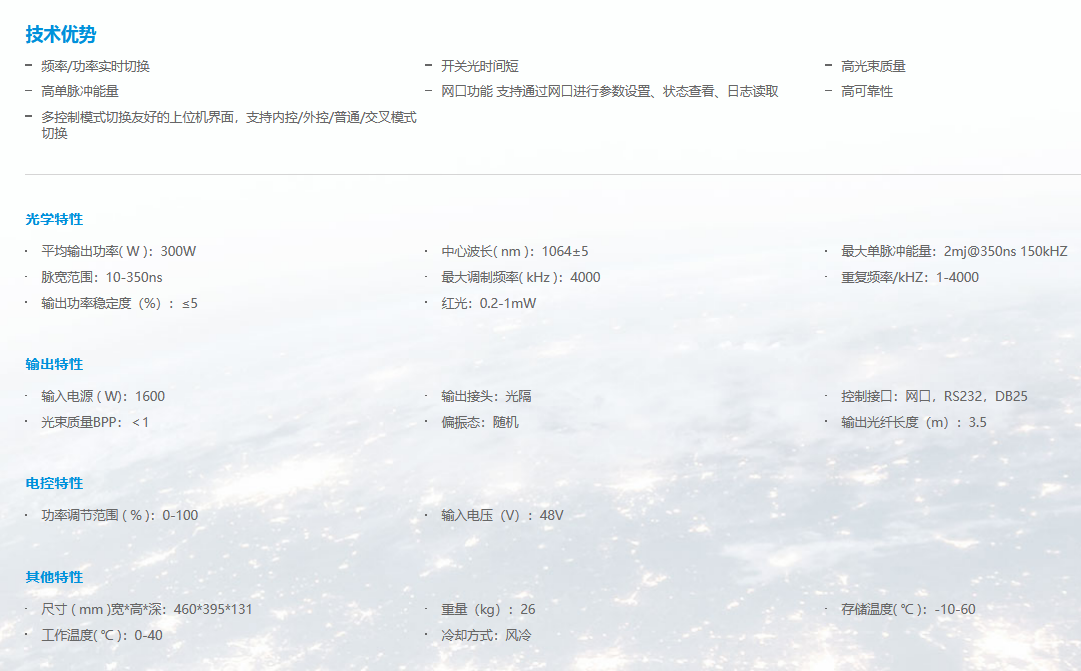Screen dimensions: 1081x671
Task: Select the 频率/功率实时切换 advantage text
Action: tap(95, 66)
